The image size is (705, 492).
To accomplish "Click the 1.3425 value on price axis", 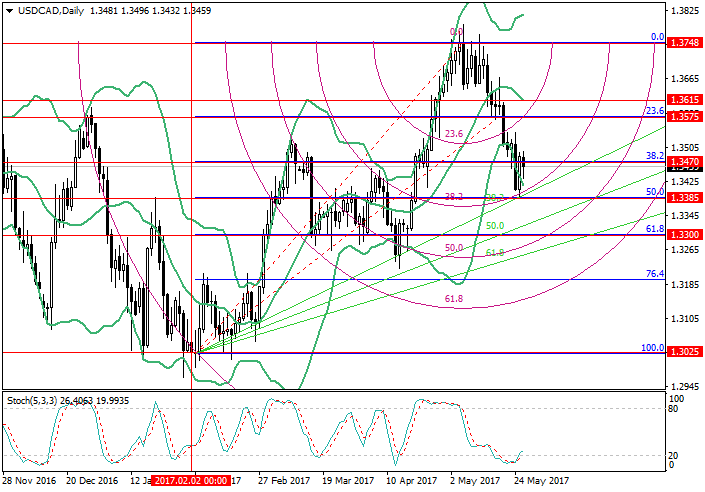I will tap(685, 182).
